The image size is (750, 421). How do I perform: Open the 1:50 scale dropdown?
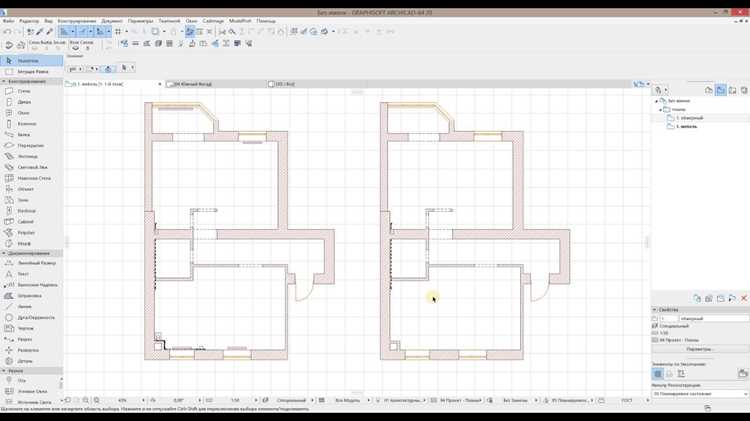255,400
